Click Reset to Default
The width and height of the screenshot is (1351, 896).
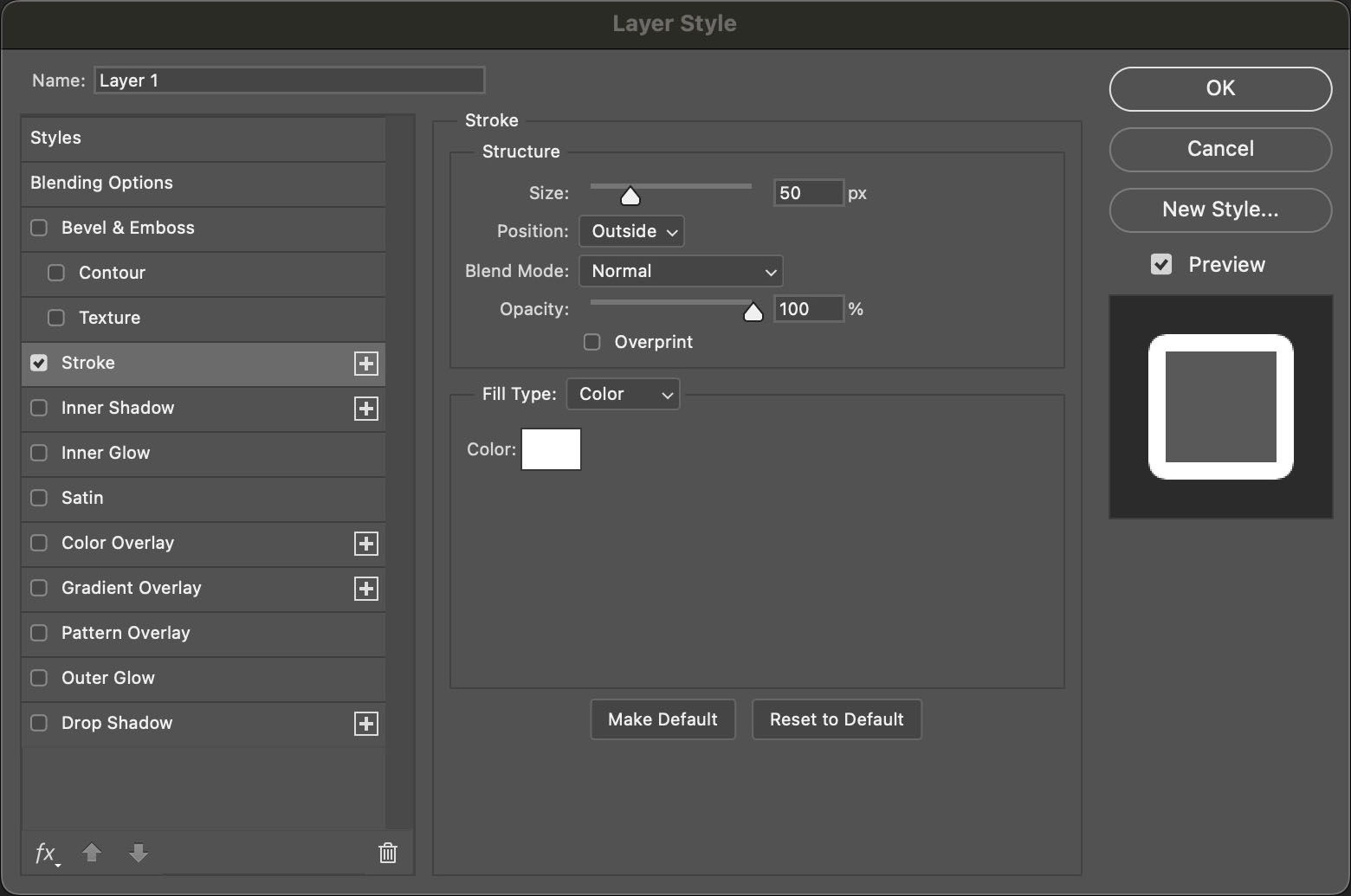837,719
